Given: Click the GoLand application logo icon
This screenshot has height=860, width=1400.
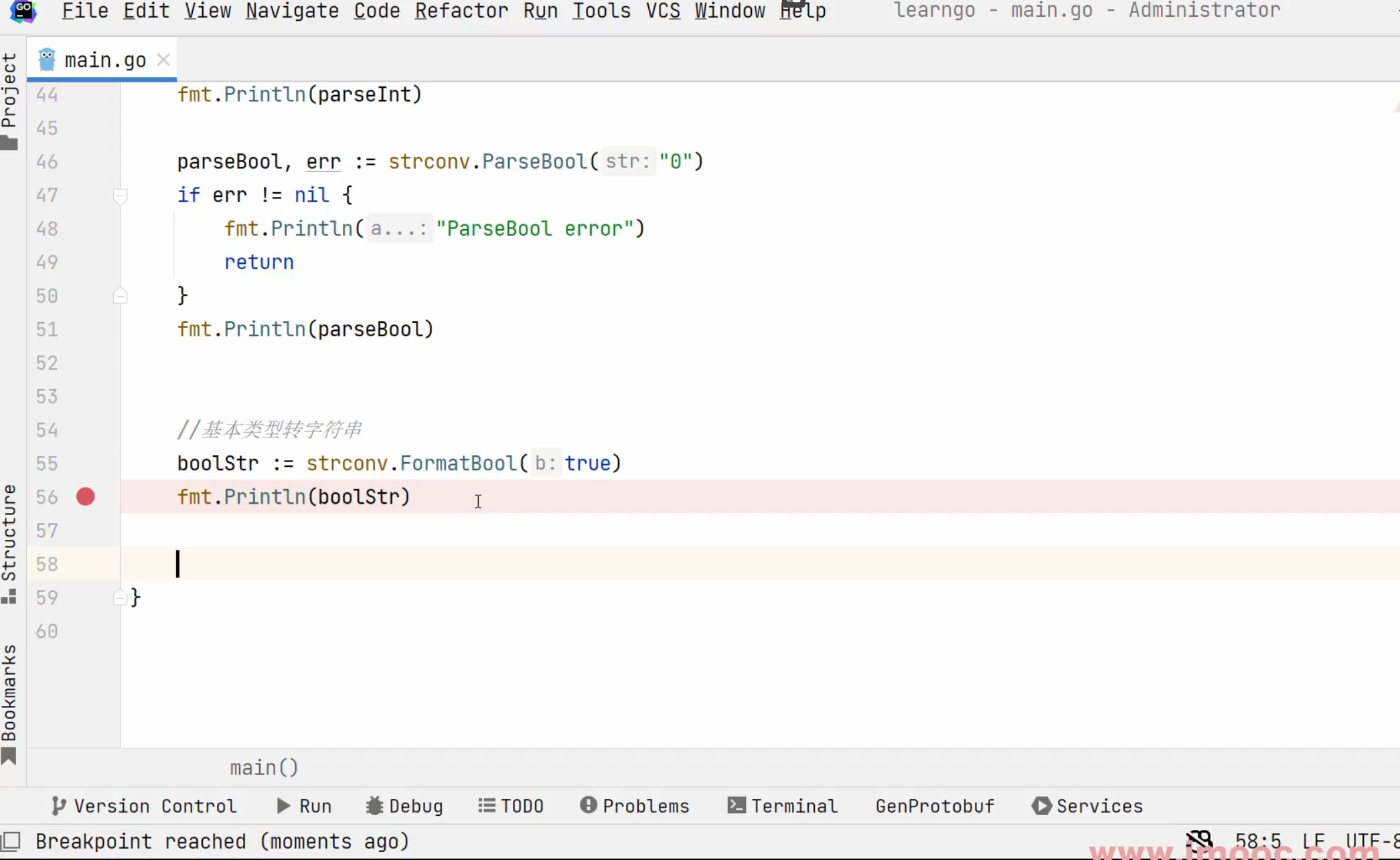Looking at the screenshot, I should click(x=23, y=11).
